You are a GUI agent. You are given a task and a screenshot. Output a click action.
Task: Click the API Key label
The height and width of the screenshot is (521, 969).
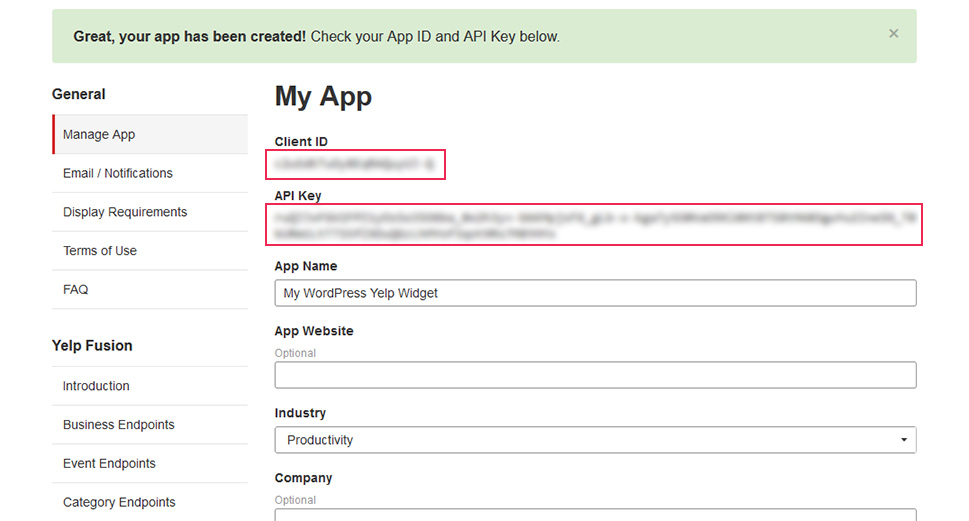298,195
